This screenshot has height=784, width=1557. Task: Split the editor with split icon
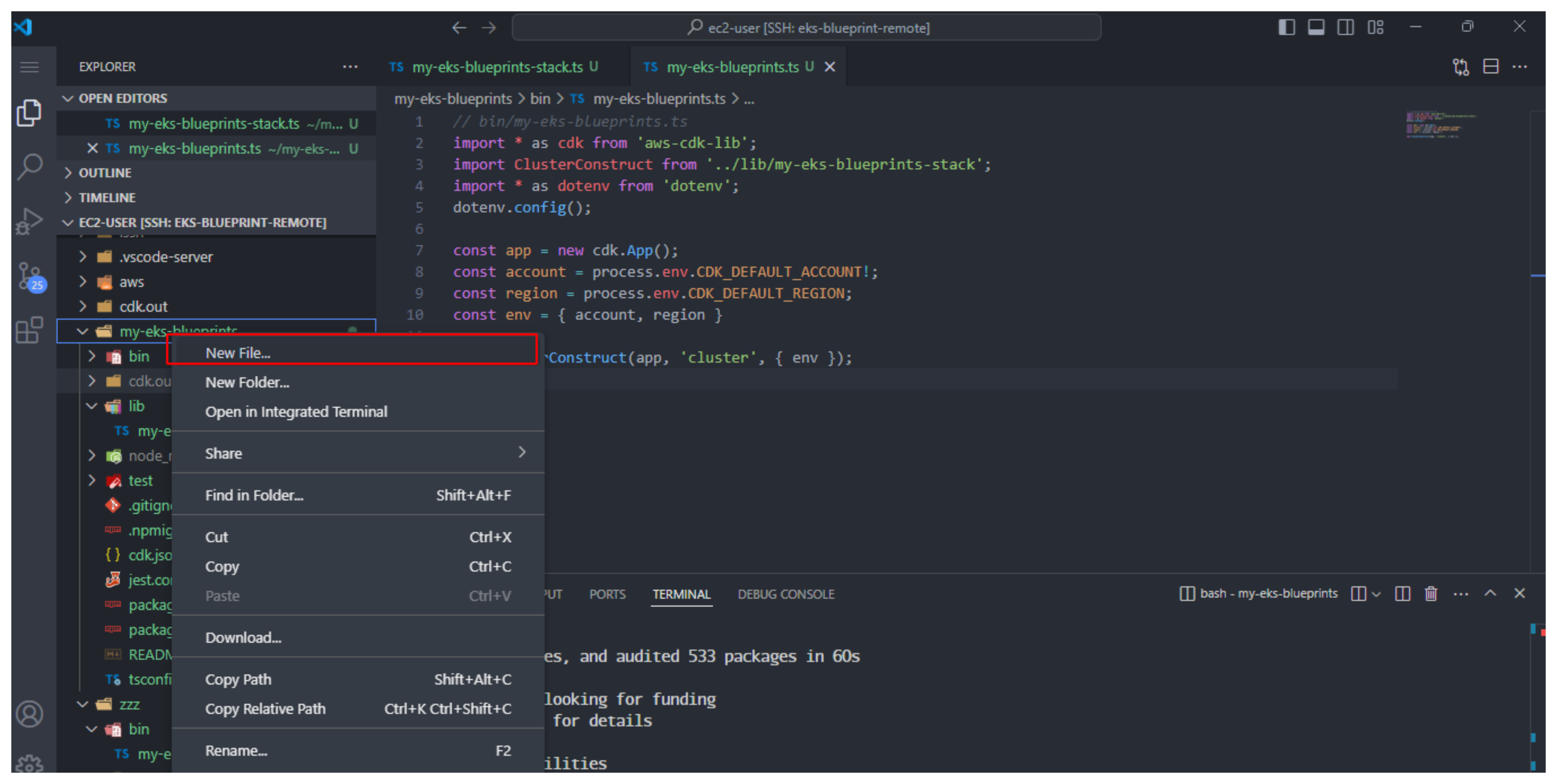[x=1491, y=66]
